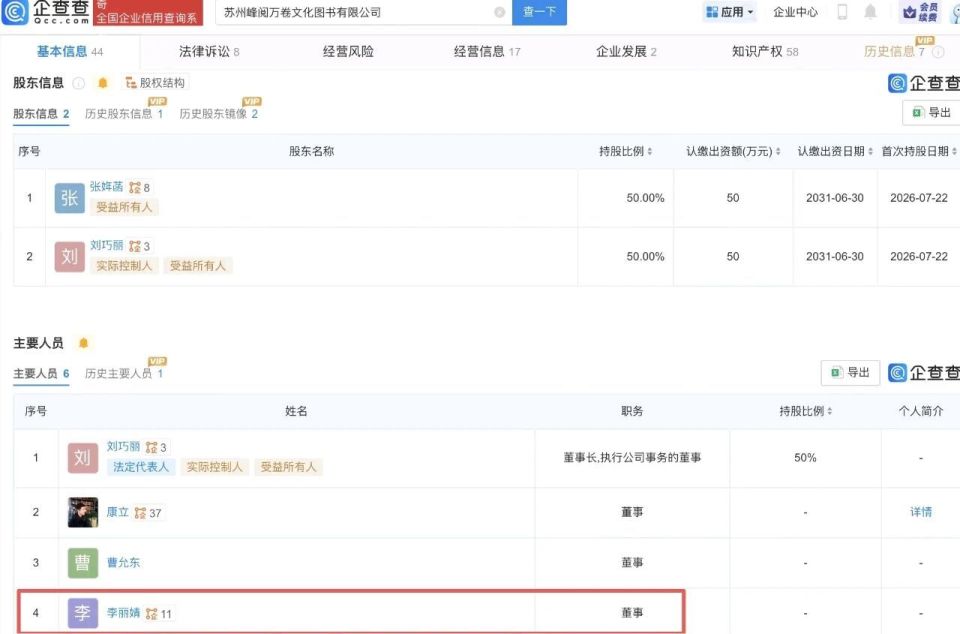Viewport: 960px width, 634px height.
Task: Click 张 avatar in shareholder table
Action: pyautogui.click(x=69, y=198)
